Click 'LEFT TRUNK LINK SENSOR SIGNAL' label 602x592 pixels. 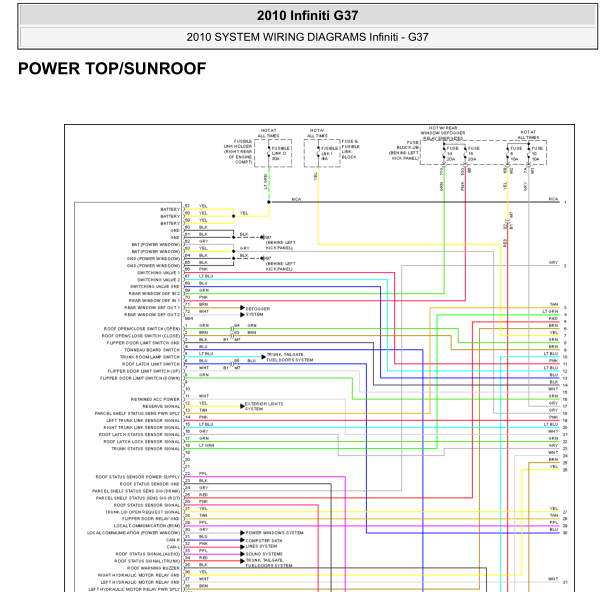pos(143,420)
